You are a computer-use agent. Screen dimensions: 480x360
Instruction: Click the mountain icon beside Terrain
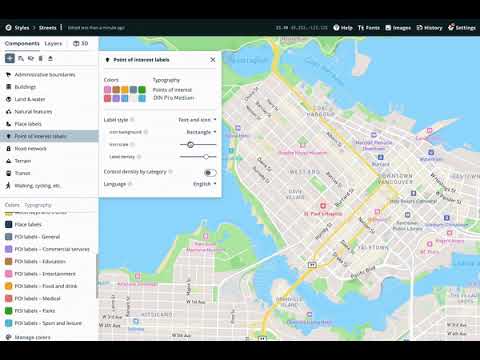tap(9, 161)
